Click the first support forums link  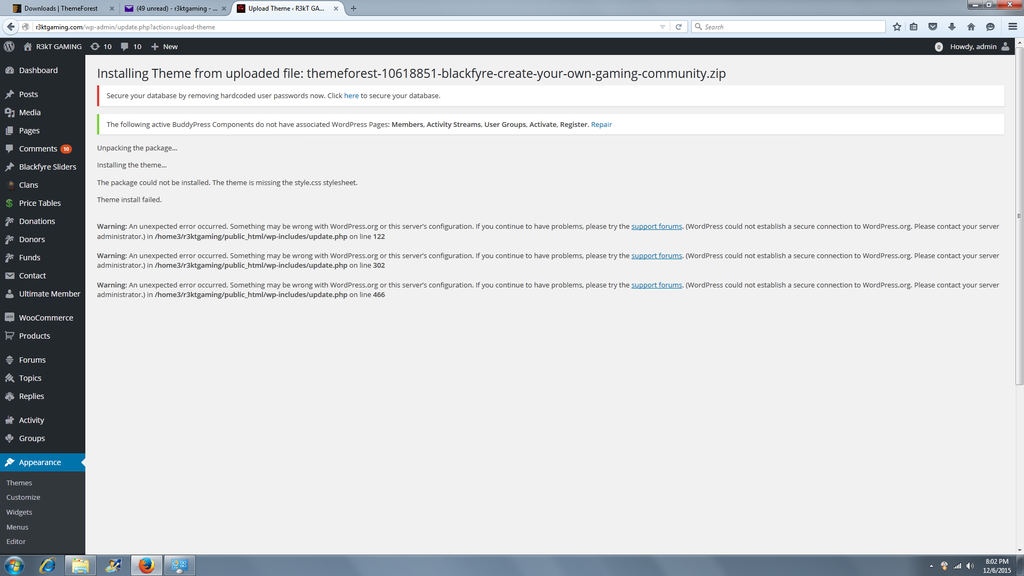point(656,227)
